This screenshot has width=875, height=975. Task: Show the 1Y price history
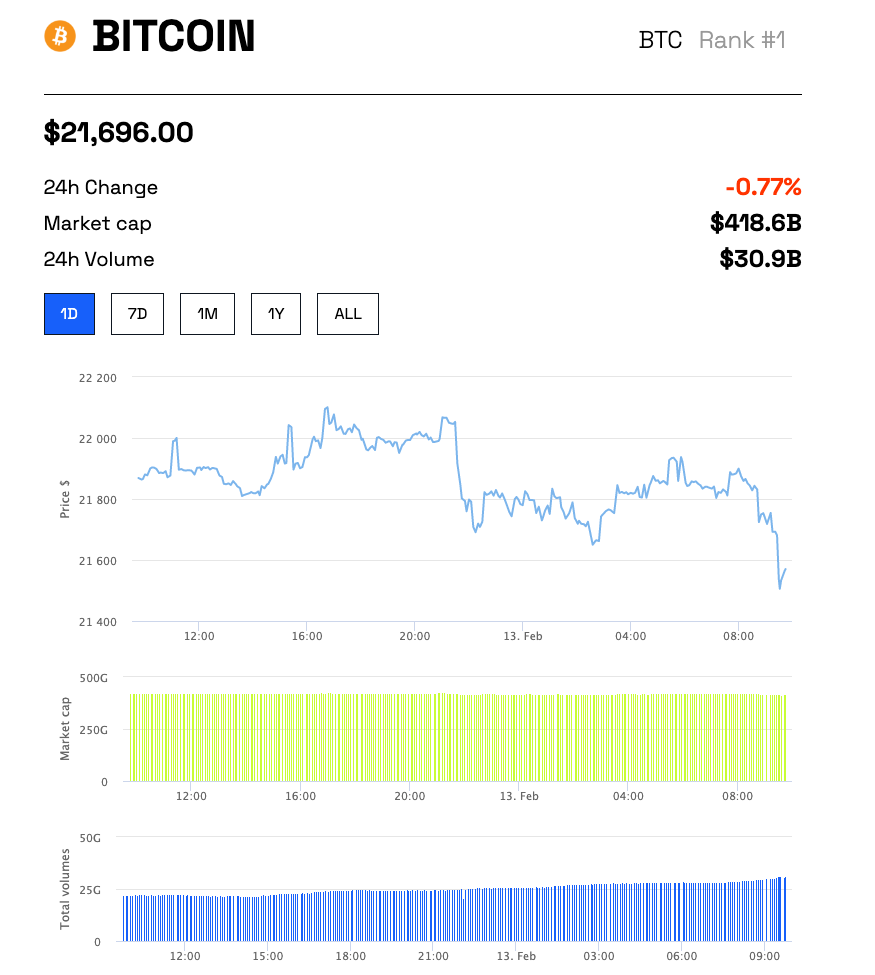click(x=276, y=314)
